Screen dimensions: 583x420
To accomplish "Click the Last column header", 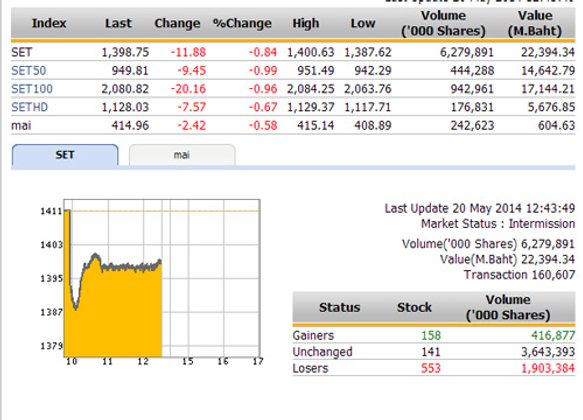I will [x=118, y=23].
